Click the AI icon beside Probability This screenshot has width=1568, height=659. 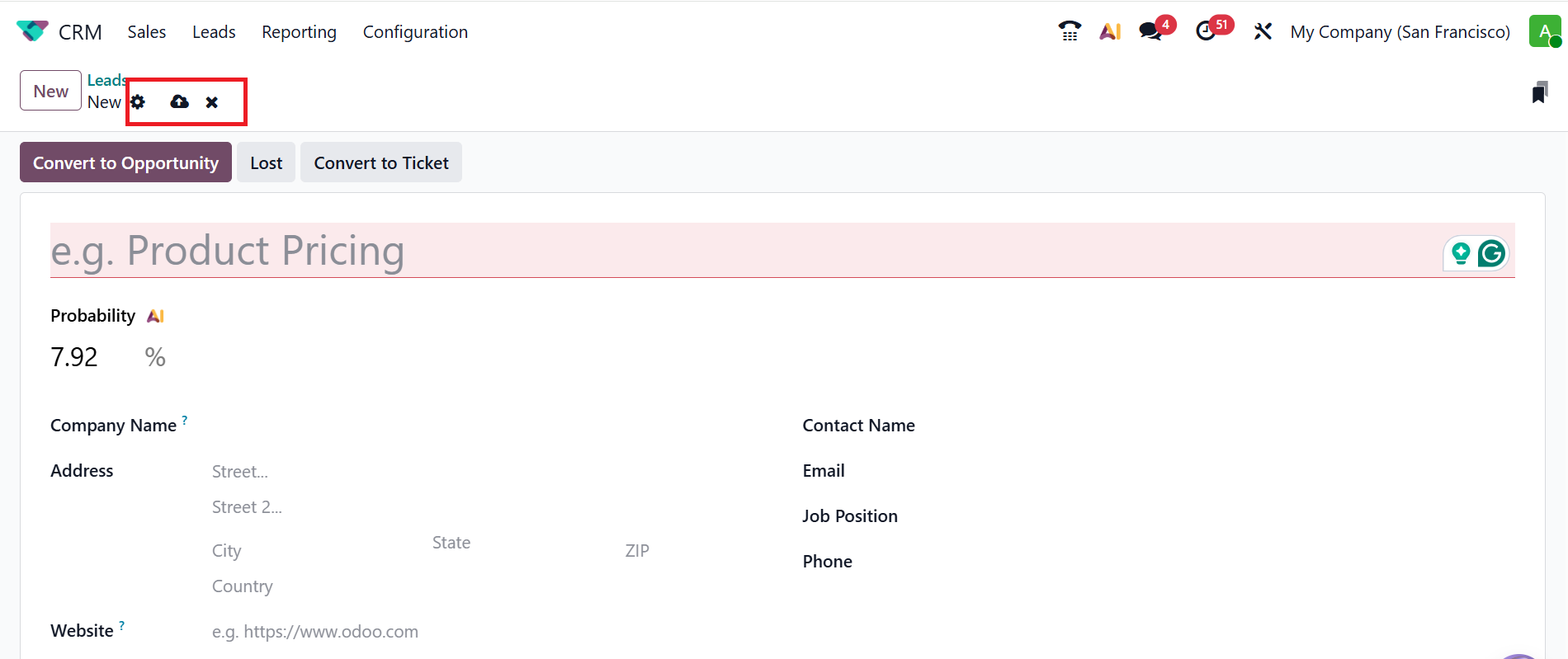(155, 316)
